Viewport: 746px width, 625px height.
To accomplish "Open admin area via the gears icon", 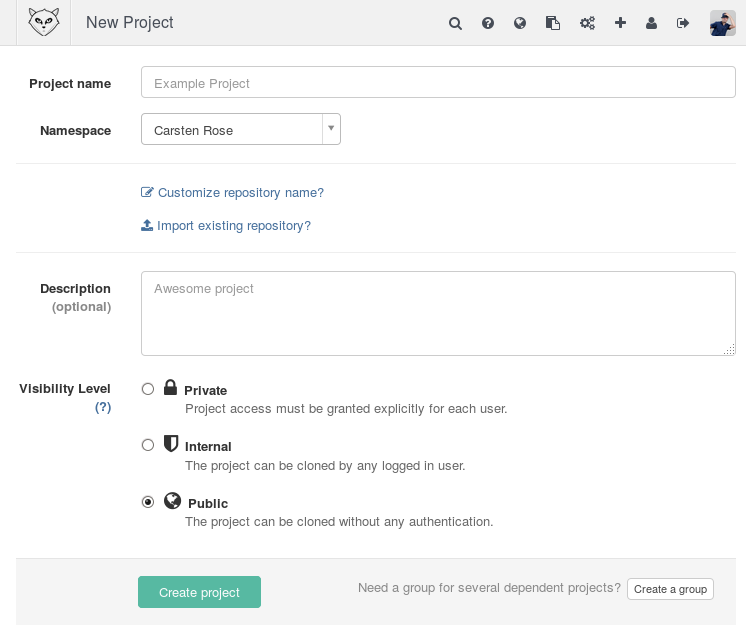I will pyautogui.click(x=587, y=23).
